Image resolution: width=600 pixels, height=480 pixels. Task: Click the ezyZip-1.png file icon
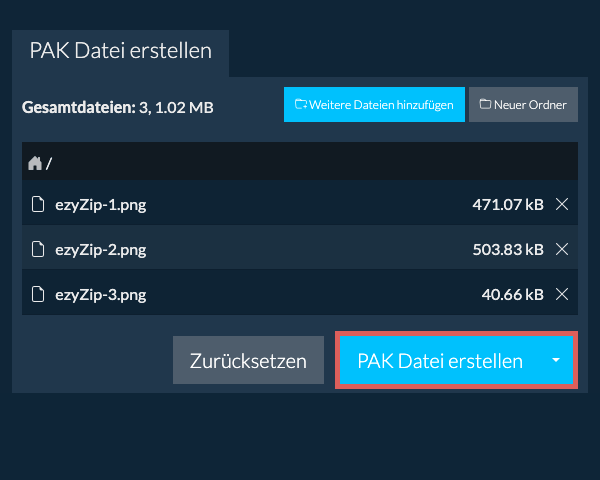click(x=38, y=204)
